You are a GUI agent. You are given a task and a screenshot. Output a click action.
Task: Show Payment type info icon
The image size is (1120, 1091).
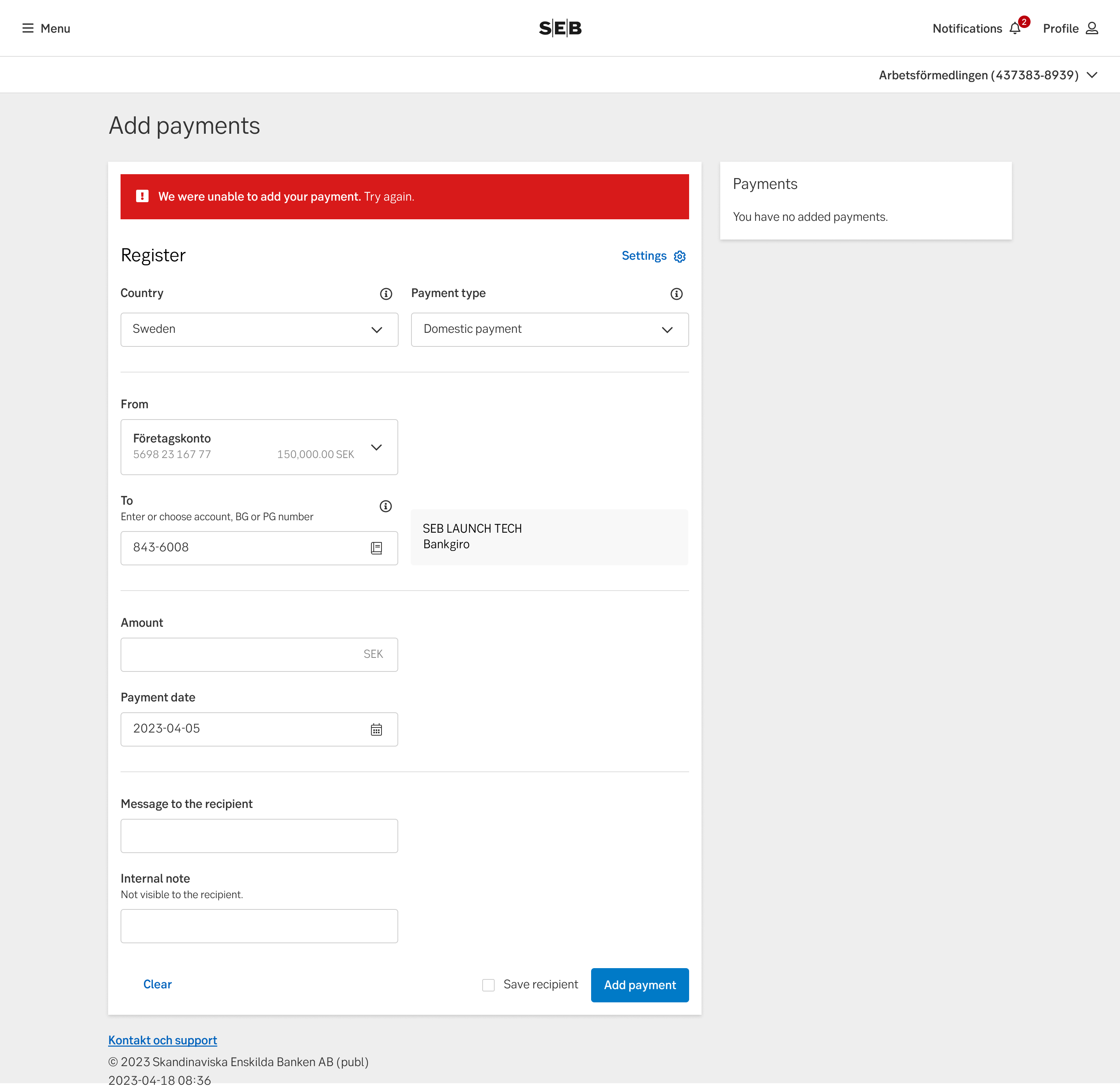(676, 294)
